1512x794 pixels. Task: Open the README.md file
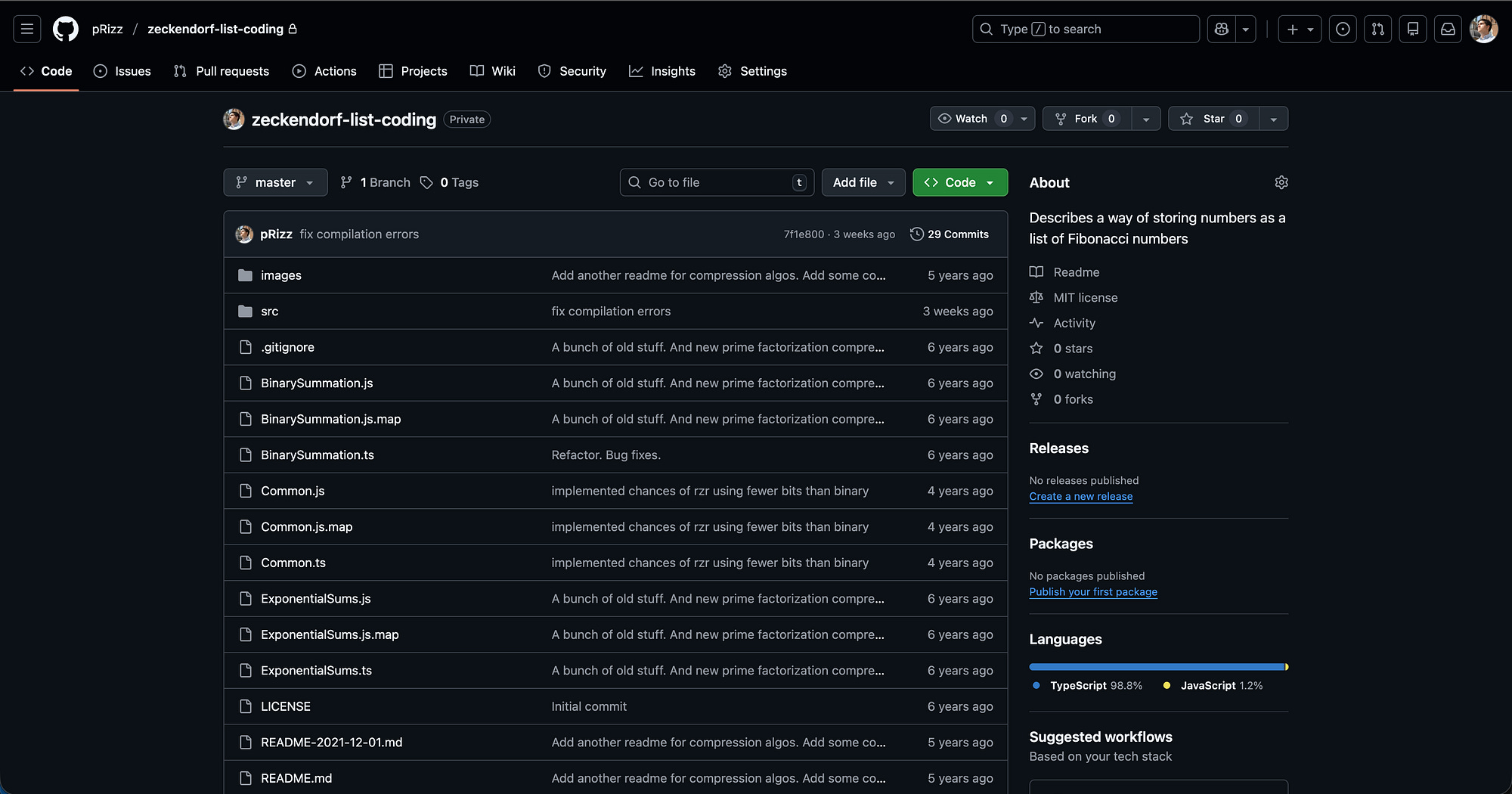point(296,778)
